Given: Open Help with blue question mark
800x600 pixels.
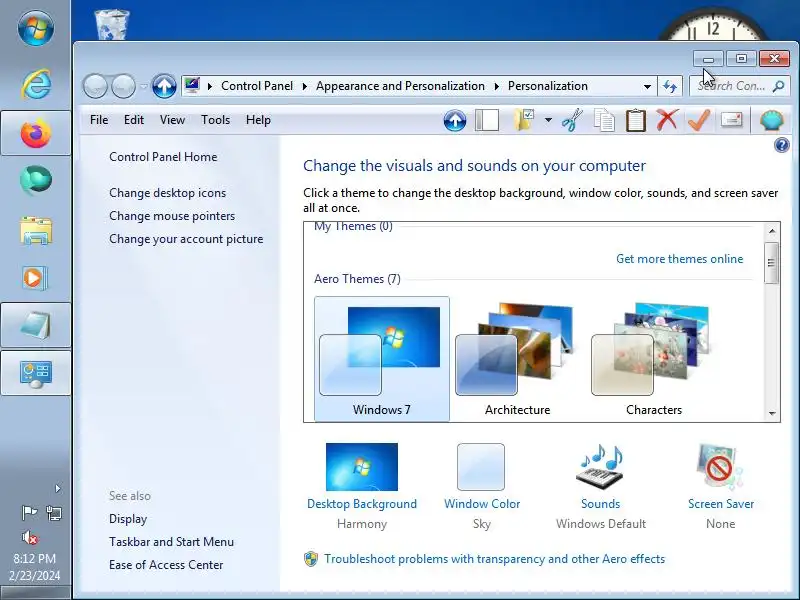Looking at the screenshot, I should (x=782, y=145).
